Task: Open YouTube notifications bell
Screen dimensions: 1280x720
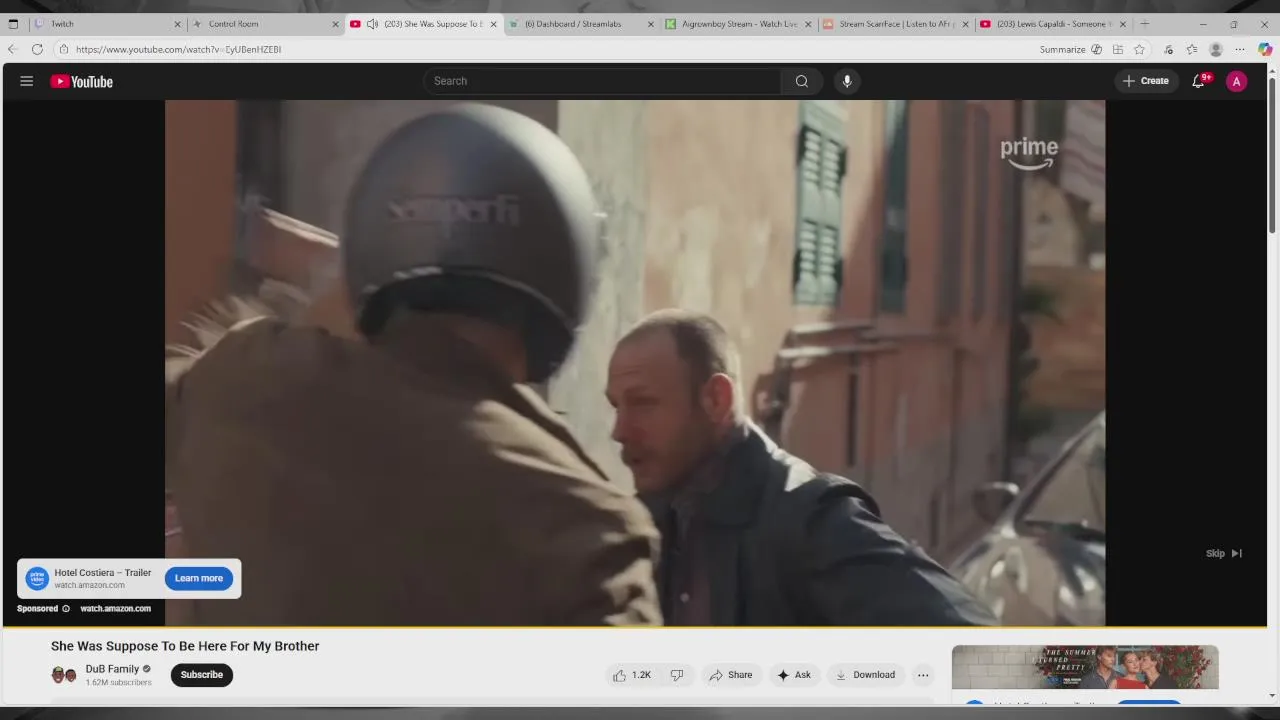Action: pos(1198,81)
